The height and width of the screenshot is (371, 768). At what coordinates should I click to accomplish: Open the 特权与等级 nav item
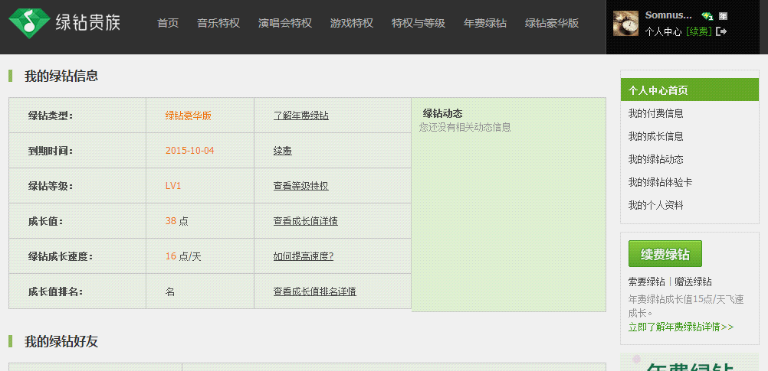point(418,23)
